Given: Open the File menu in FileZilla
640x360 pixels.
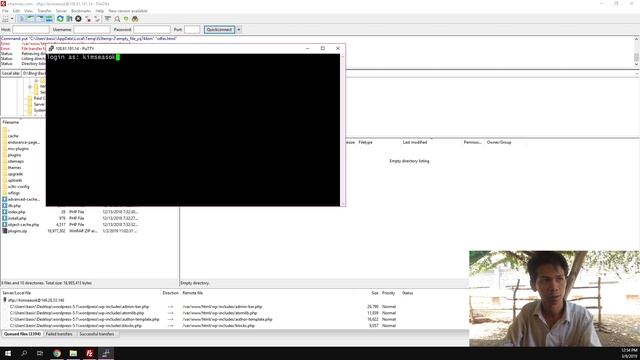Looking at the screenshot, I should click(5, 11).
